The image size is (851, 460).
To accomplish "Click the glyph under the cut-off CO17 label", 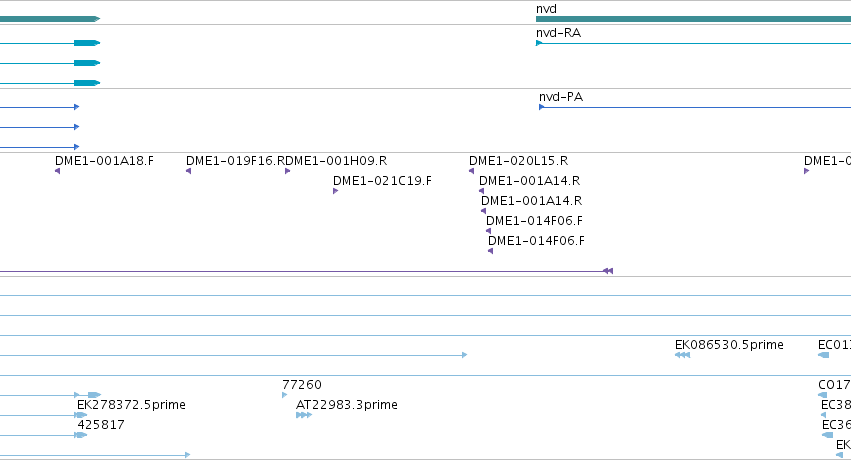I will pyautogui.click(x=822, y=395).
